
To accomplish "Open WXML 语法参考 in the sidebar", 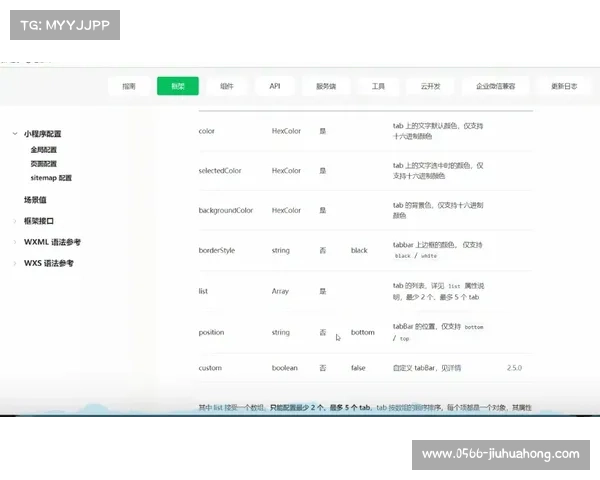I will [x=52, y=242].
